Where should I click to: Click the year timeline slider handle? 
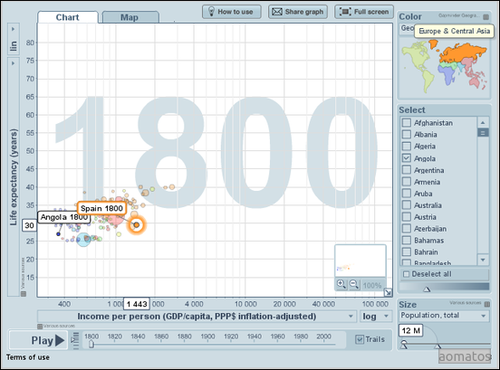(x=91, y=344)
